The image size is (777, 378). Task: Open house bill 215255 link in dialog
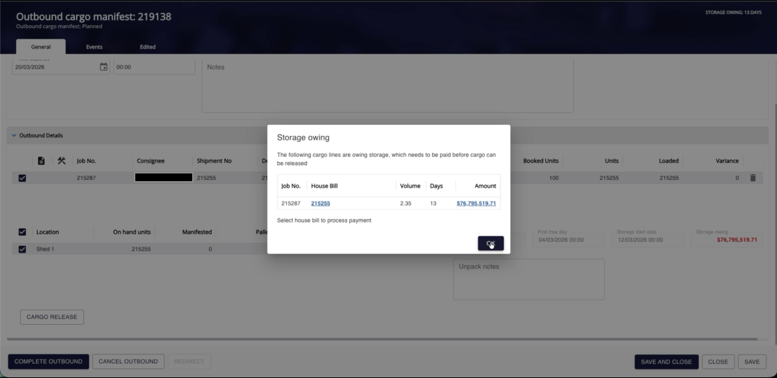point(321,203)
